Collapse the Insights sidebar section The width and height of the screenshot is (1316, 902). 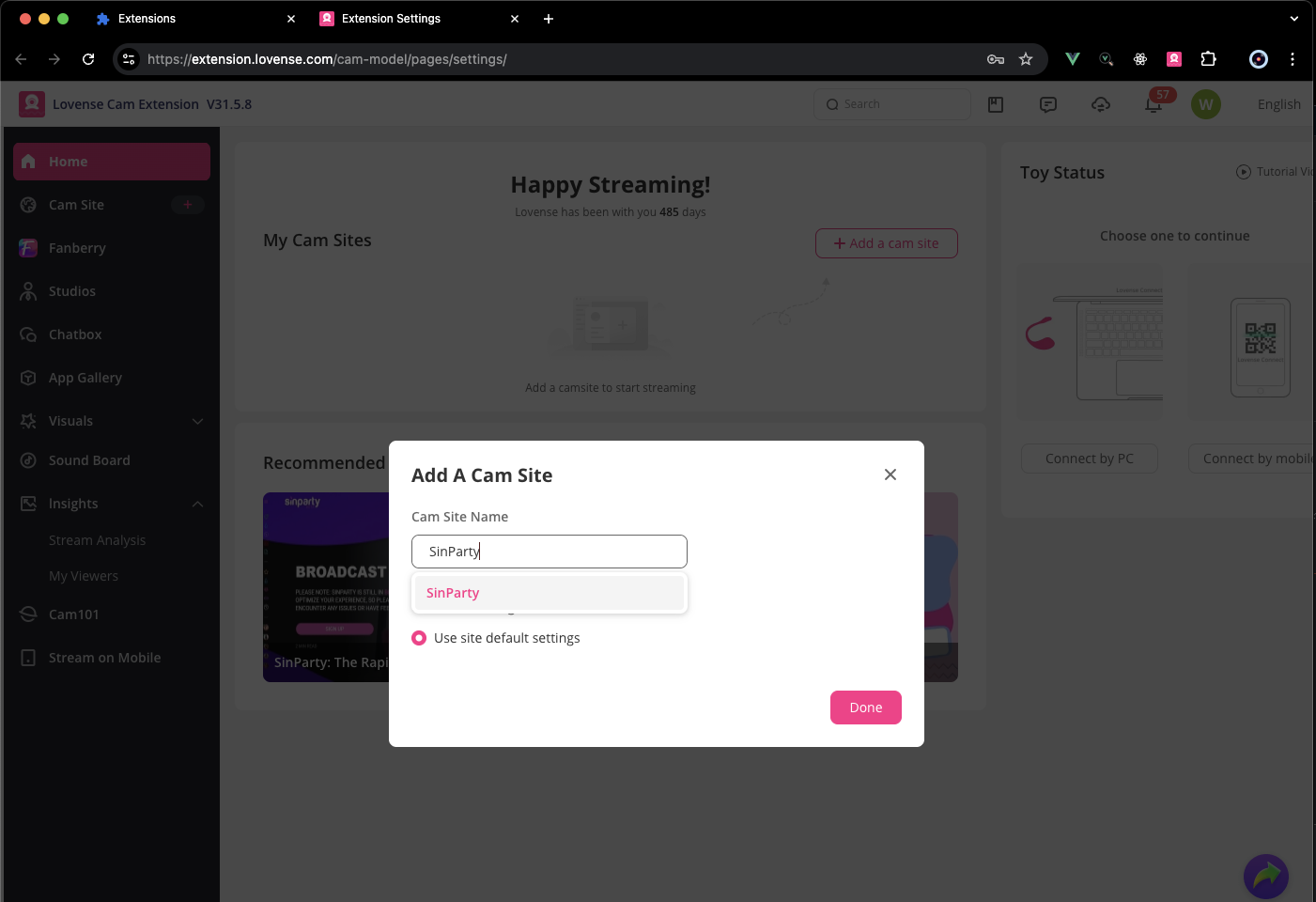click(x=197, y=504)
